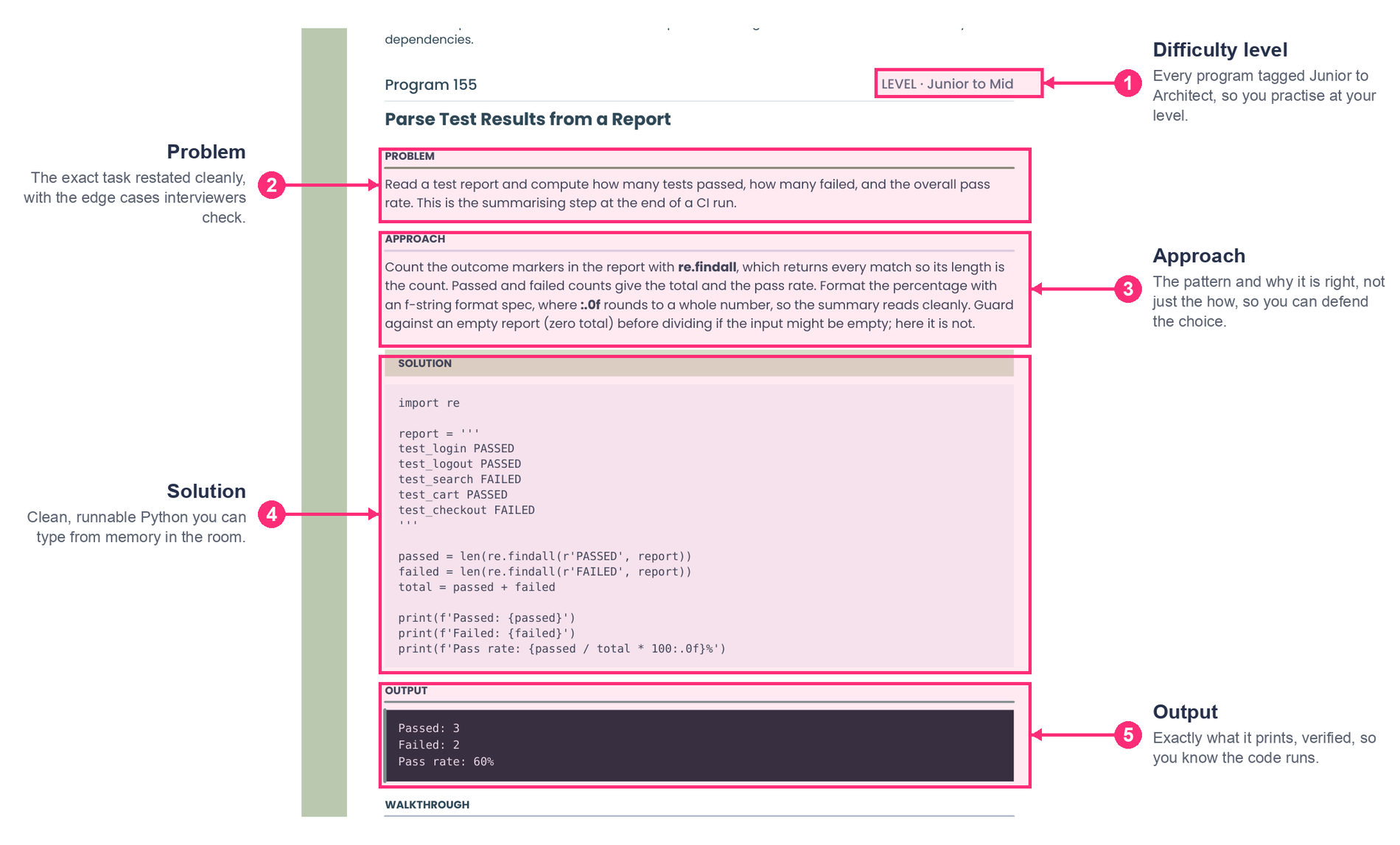
Task: Select the "test_checkout FAILED" line
Action: click(466, 511)
